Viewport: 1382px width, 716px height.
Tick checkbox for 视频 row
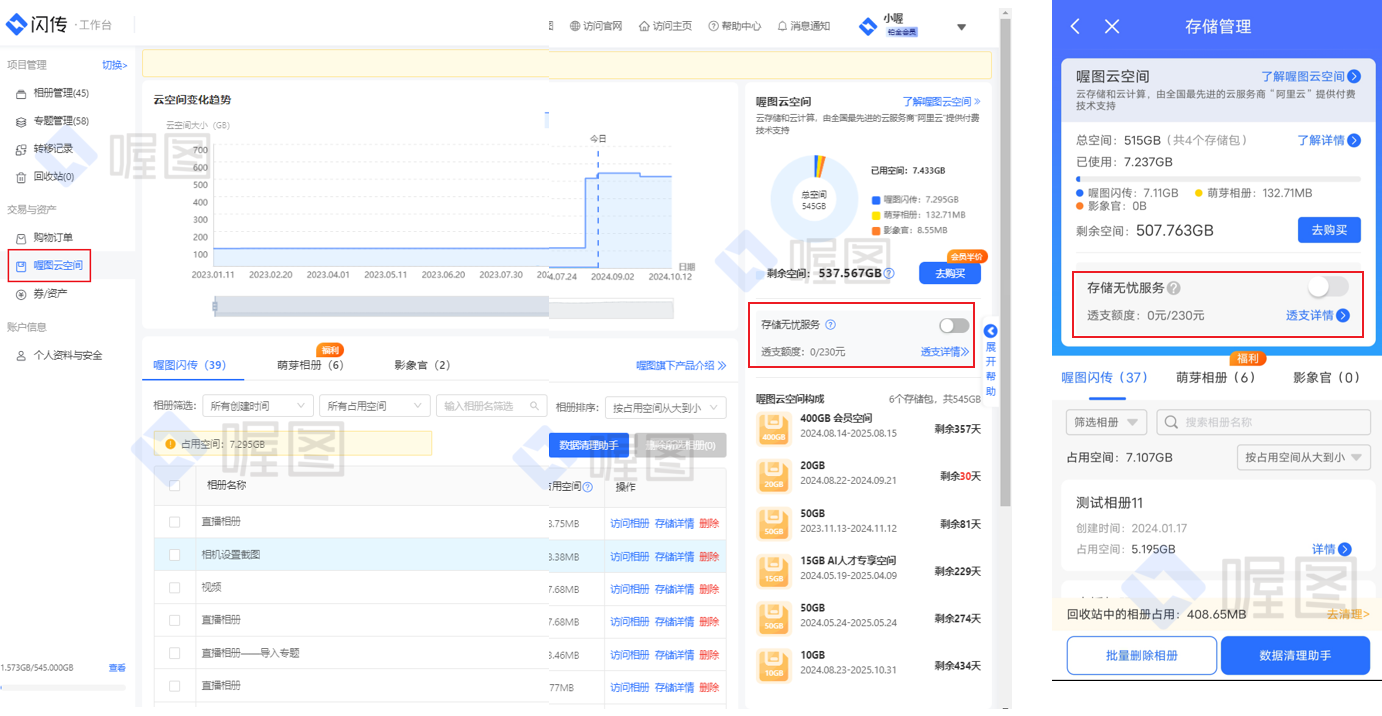tap(175, 588)
